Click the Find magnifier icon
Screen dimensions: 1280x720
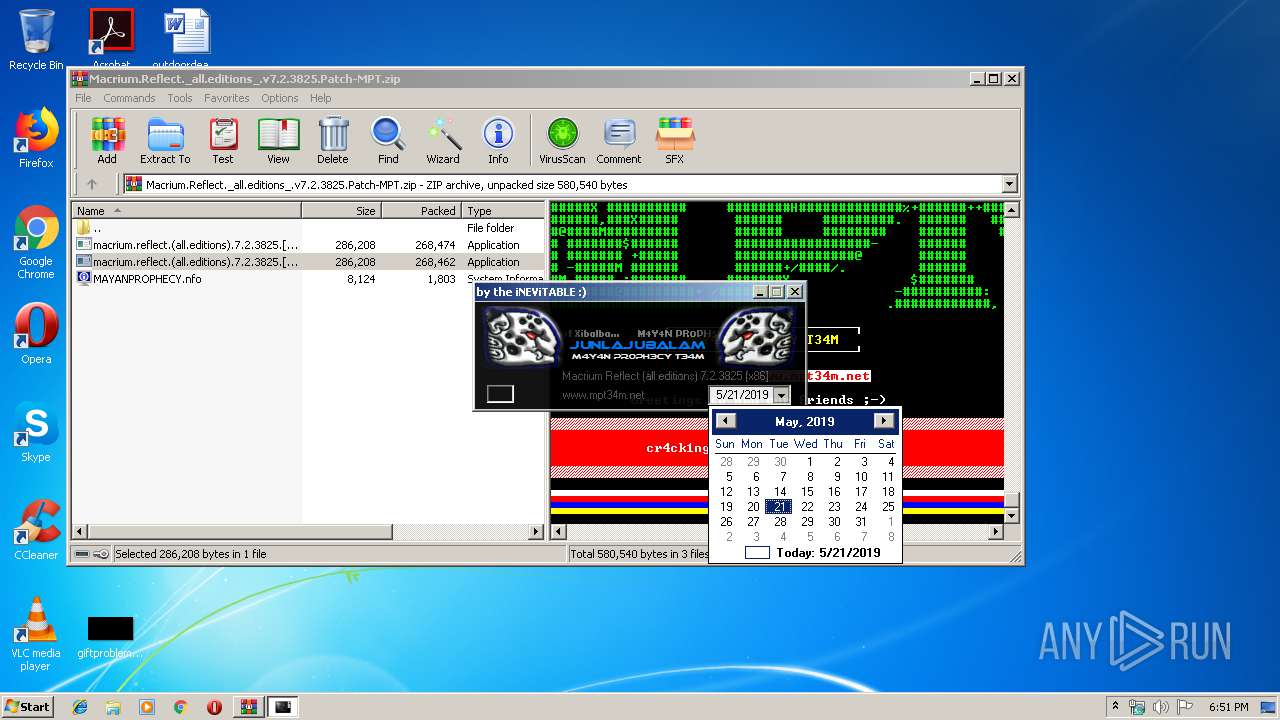tap(388, 141)
